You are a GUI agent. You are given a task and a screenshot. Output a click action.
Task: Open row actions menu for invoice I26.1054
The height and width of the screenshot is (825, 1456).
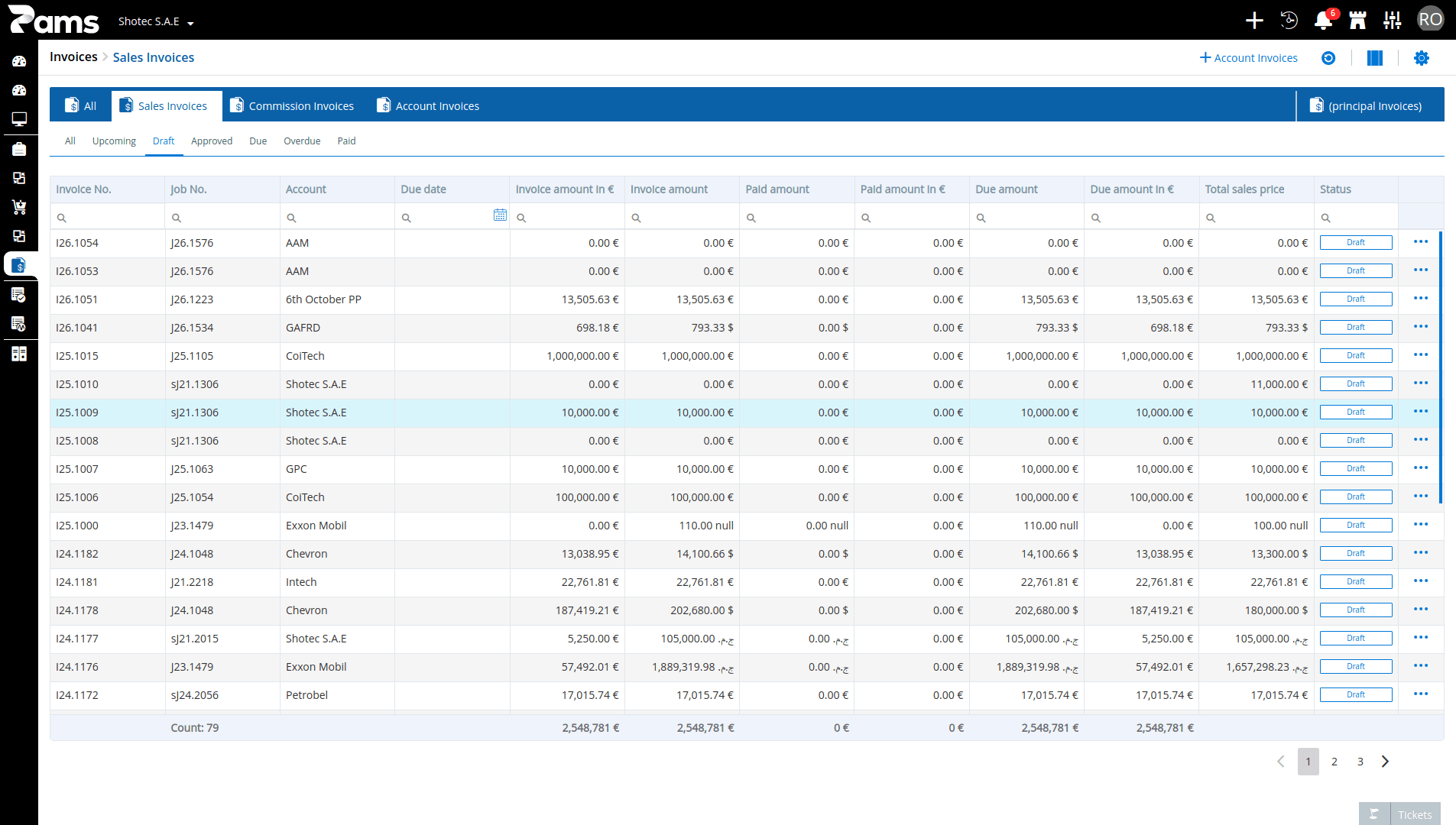[x=1421, y=242]
